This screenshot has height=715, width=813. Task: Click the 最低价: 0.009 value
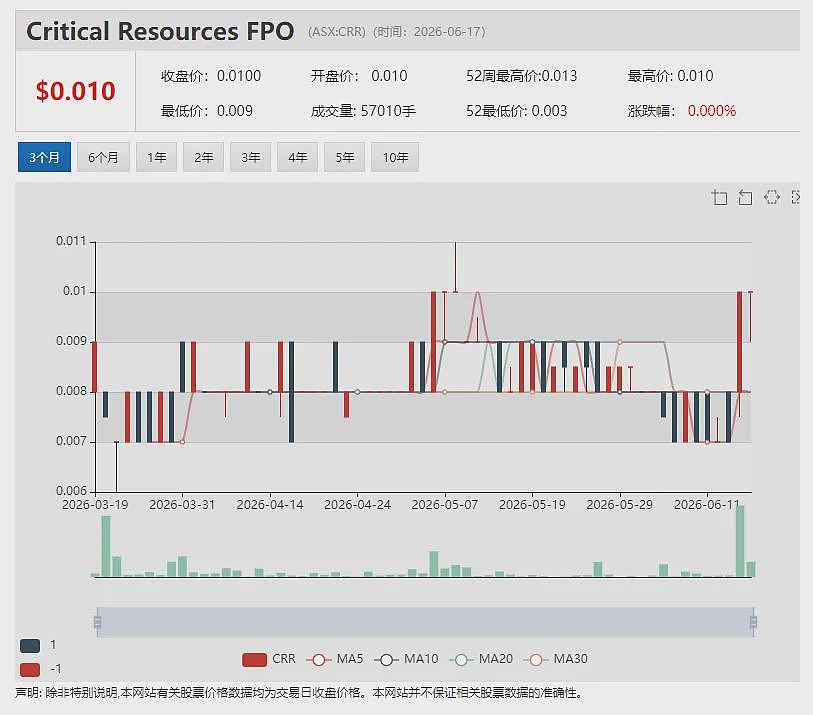click(x=207, y=111)
